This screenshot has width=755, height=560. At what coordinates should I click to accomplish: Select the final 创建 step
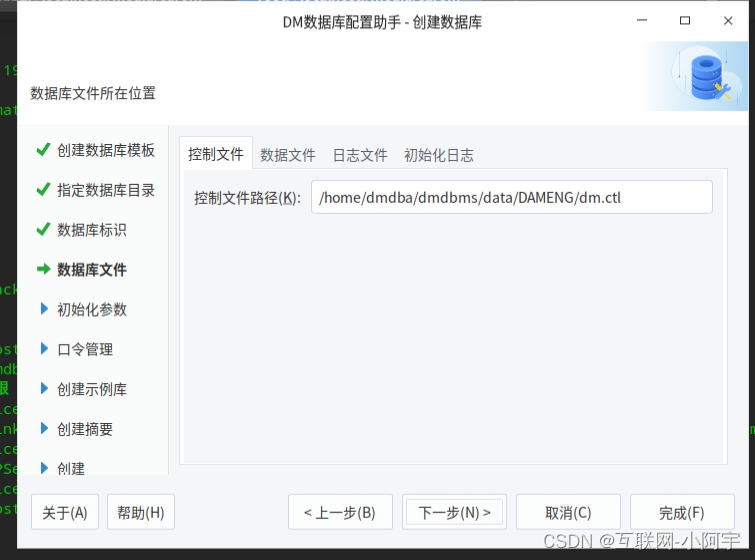pos(71,468)
